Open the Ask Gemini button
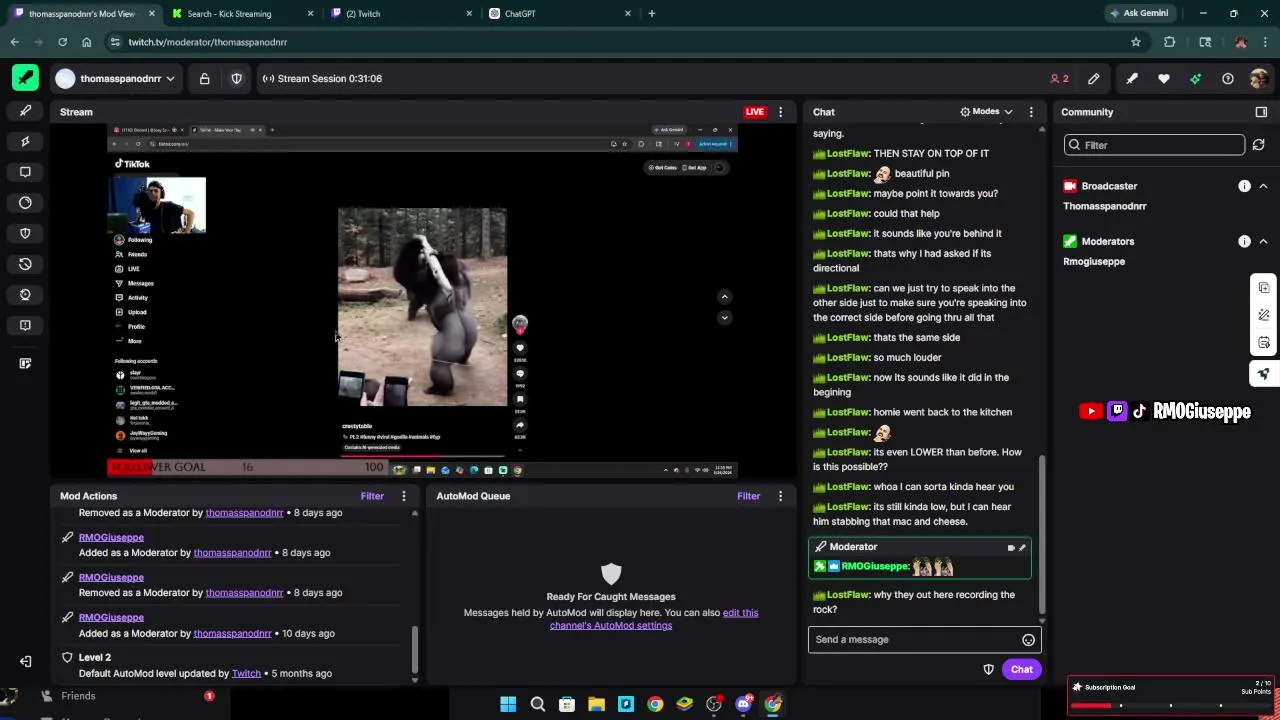This screenshot has width=1280, height=720. point(1138,14)
